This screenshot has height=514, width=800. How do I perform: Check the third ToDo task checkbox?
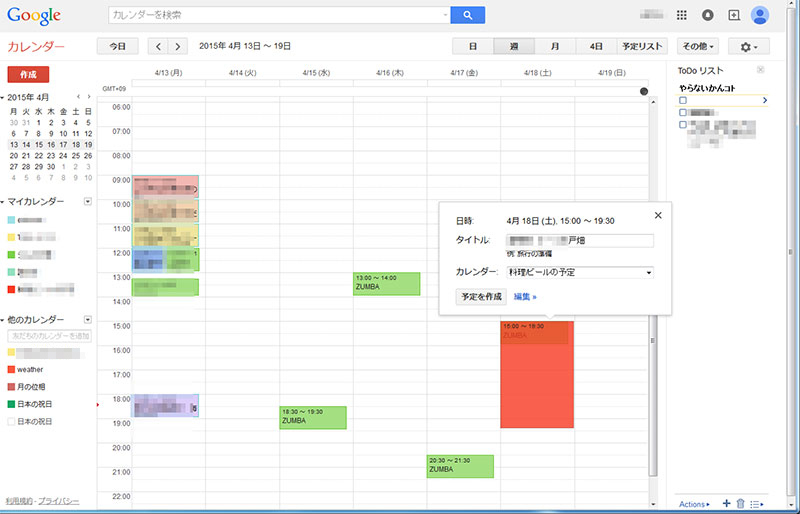tap(683, 125)
